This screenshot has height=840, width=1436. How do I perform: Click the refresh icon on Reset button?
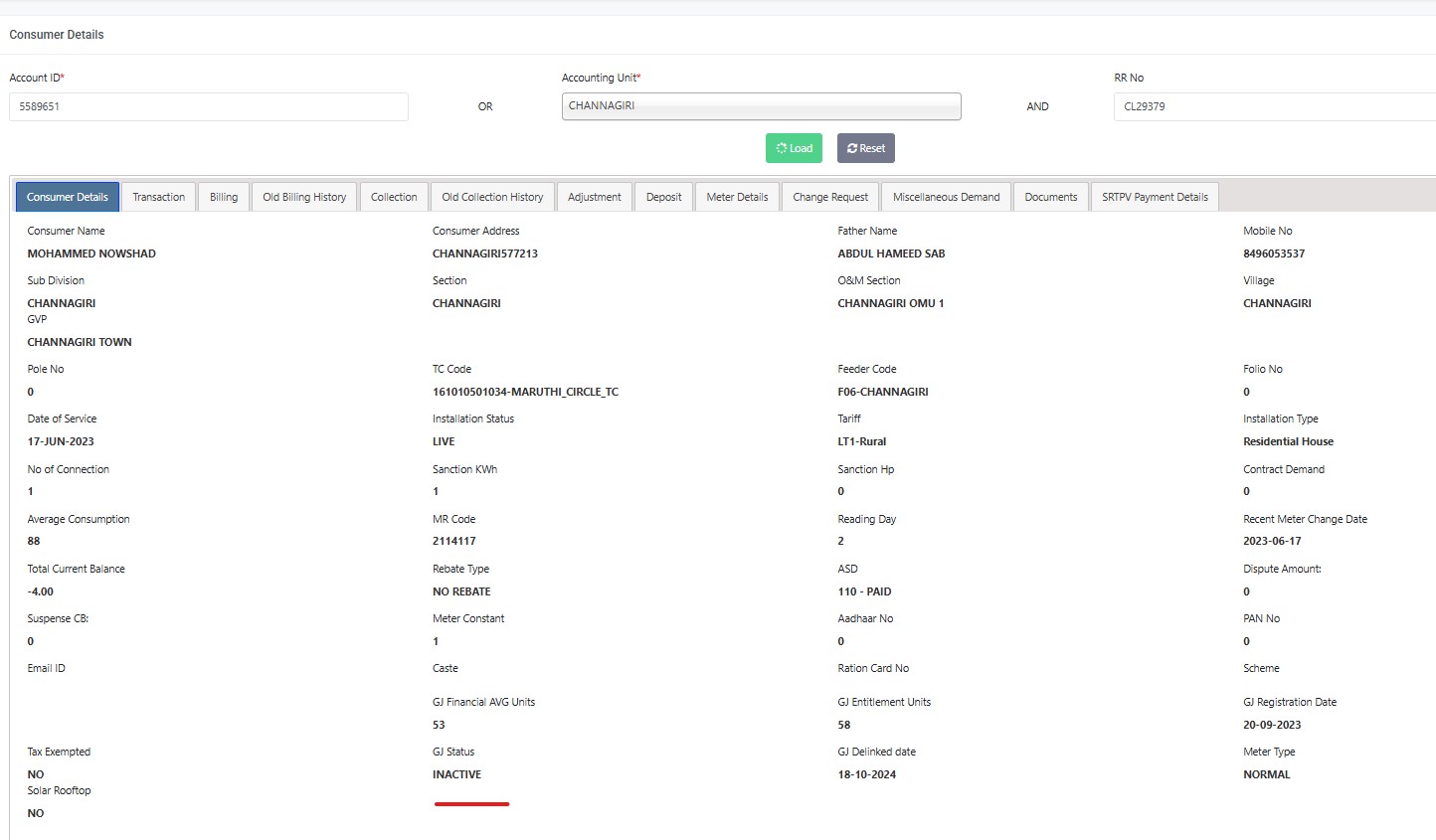tap(852, 148)
